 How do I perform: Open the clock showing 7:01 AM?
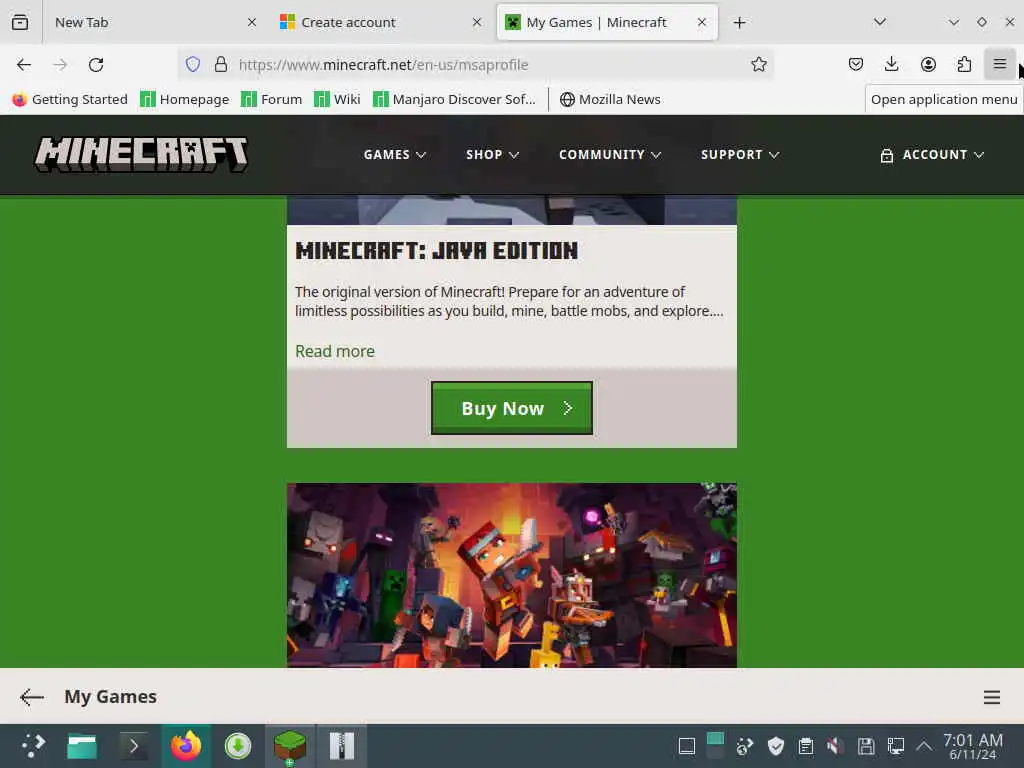973,746
